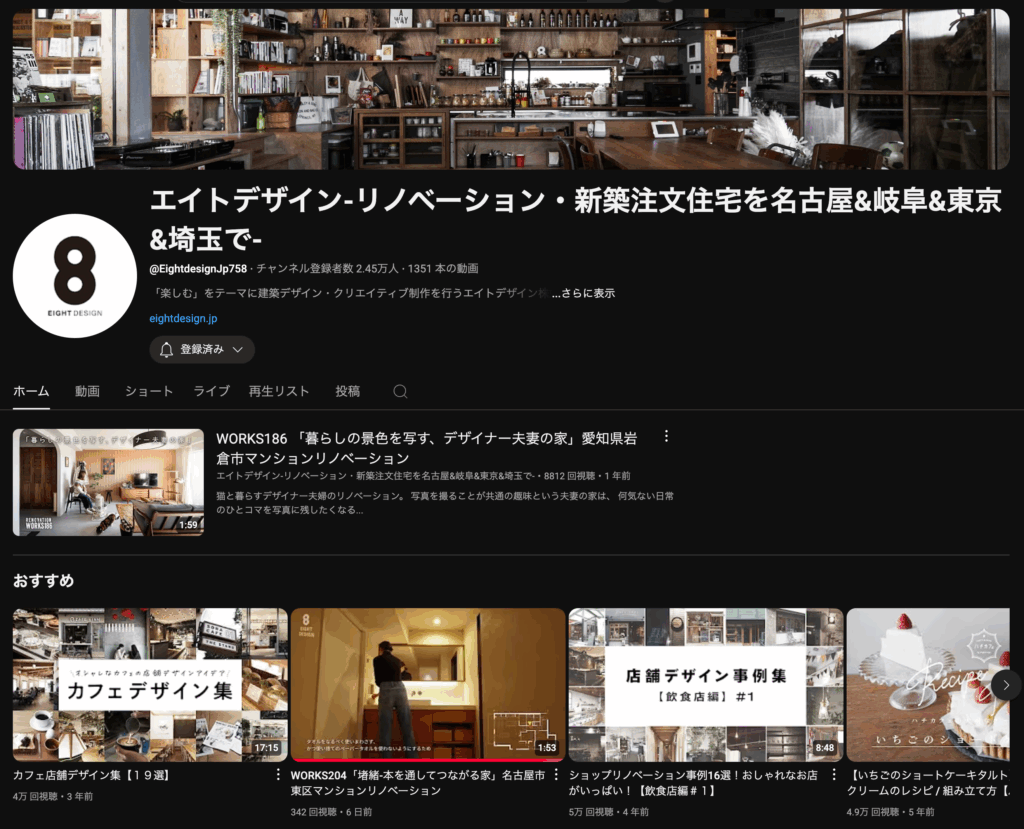Open the ショート tab

(149, 391)
